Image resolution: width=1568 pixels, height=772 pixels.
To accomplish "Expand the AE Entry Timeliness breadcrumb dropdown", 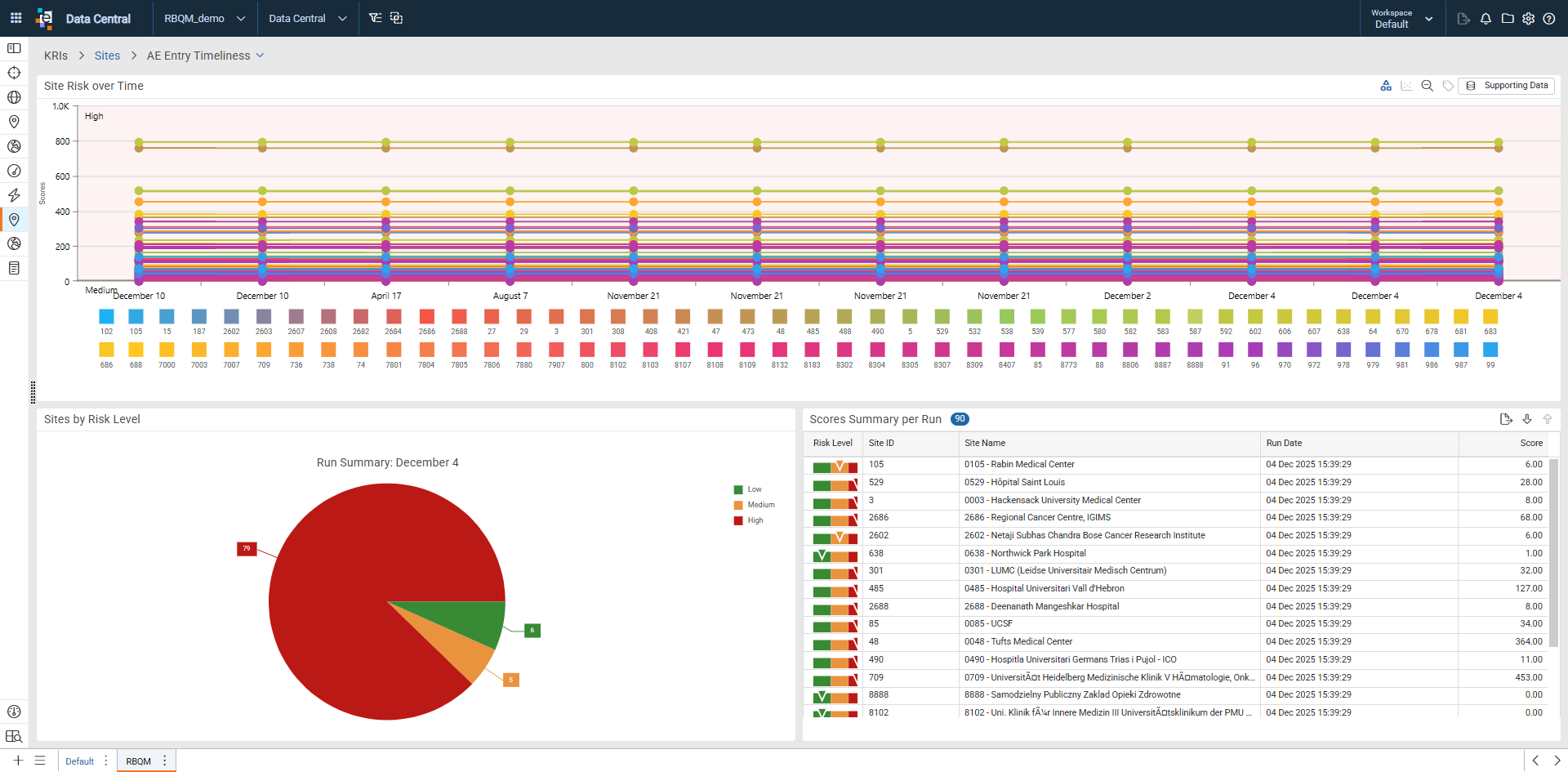I will click(x=260, y=56).
